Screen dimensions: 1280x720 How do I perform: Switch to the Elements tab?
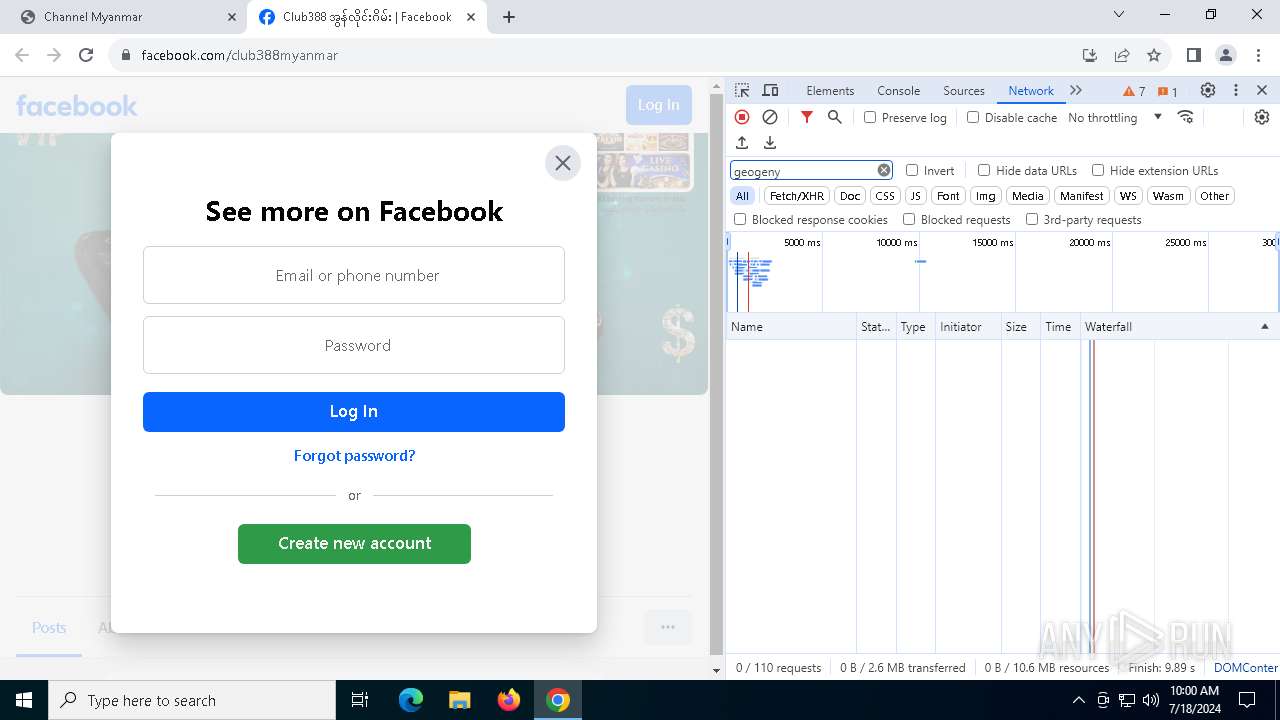pos(830,90)
